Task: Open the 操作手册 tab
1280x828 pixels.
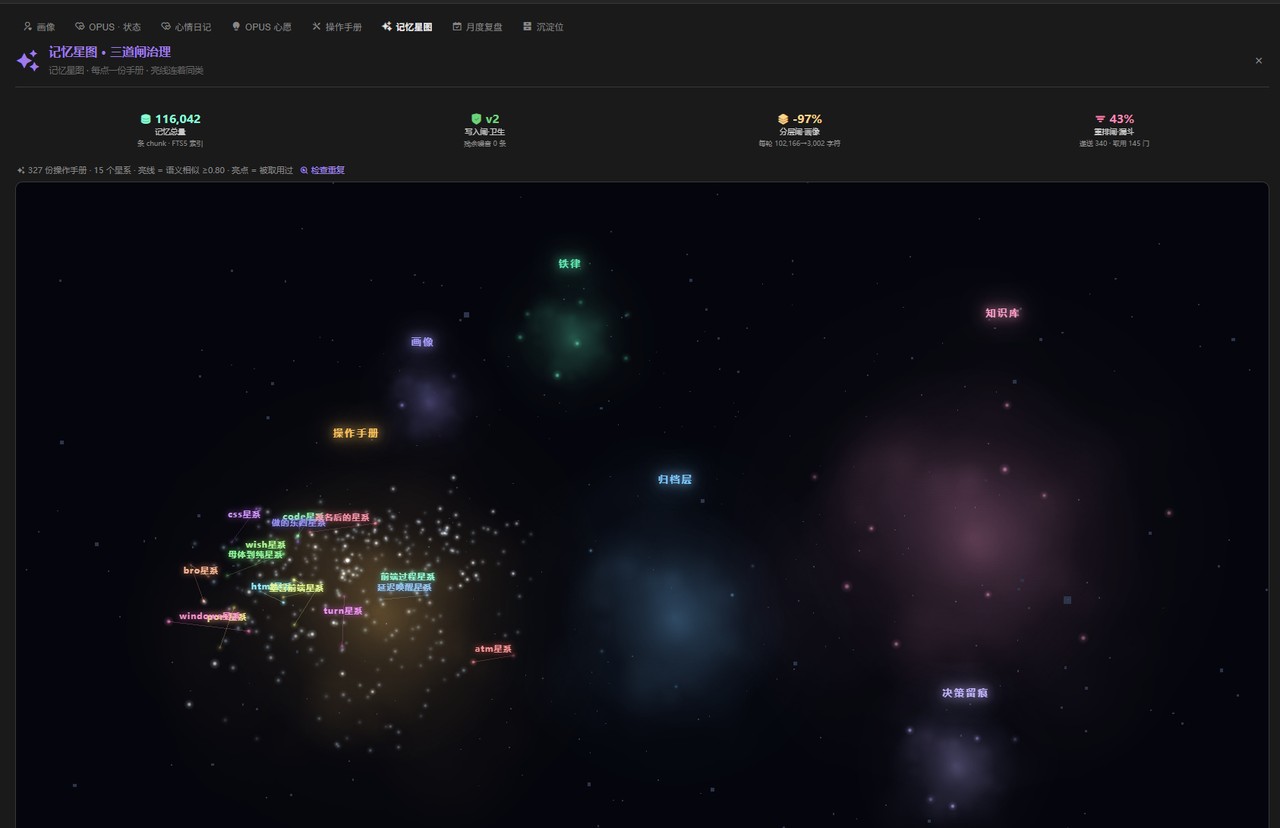Action: pyautogui.click(x=337, y=27)
